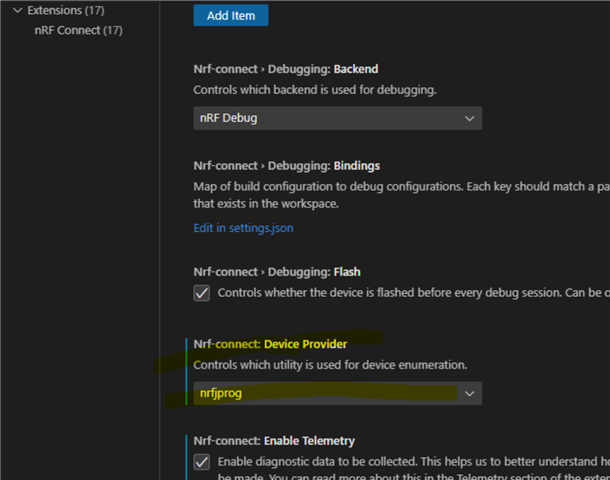Screen dimensions: 610x480
Task: Open the Device Provider nrfjprog dropdown
Action: click(x=338, y=393)
